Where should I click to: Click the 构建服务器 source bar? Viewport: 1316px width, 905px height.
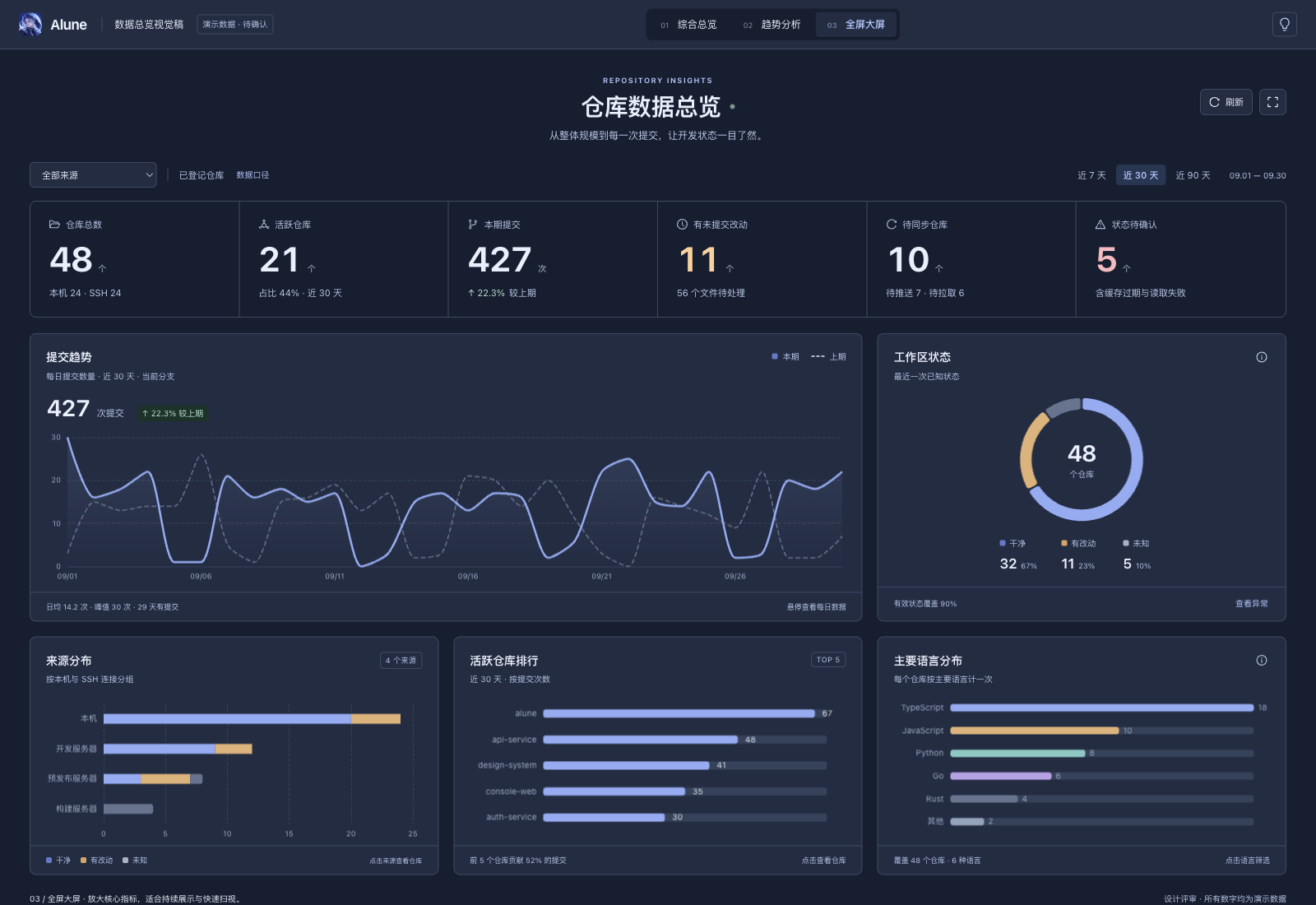(x=128, y=809)
